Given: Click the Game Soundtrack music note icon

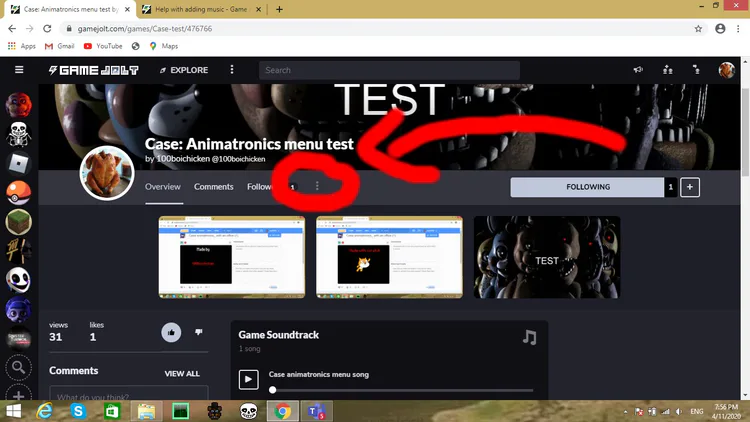Looking at the screenshot, I should [529, 337].
